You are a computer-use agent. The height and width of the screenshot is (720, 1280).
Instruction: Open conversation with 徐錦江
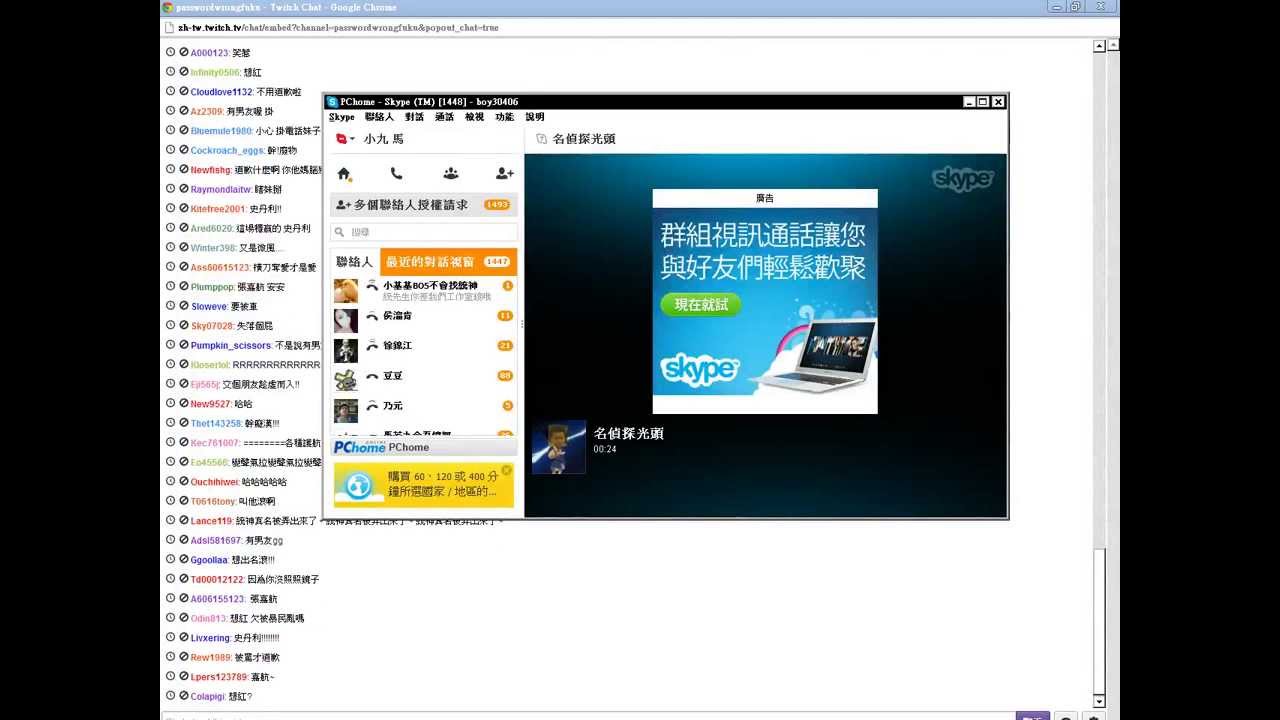[x=424, y=350]
